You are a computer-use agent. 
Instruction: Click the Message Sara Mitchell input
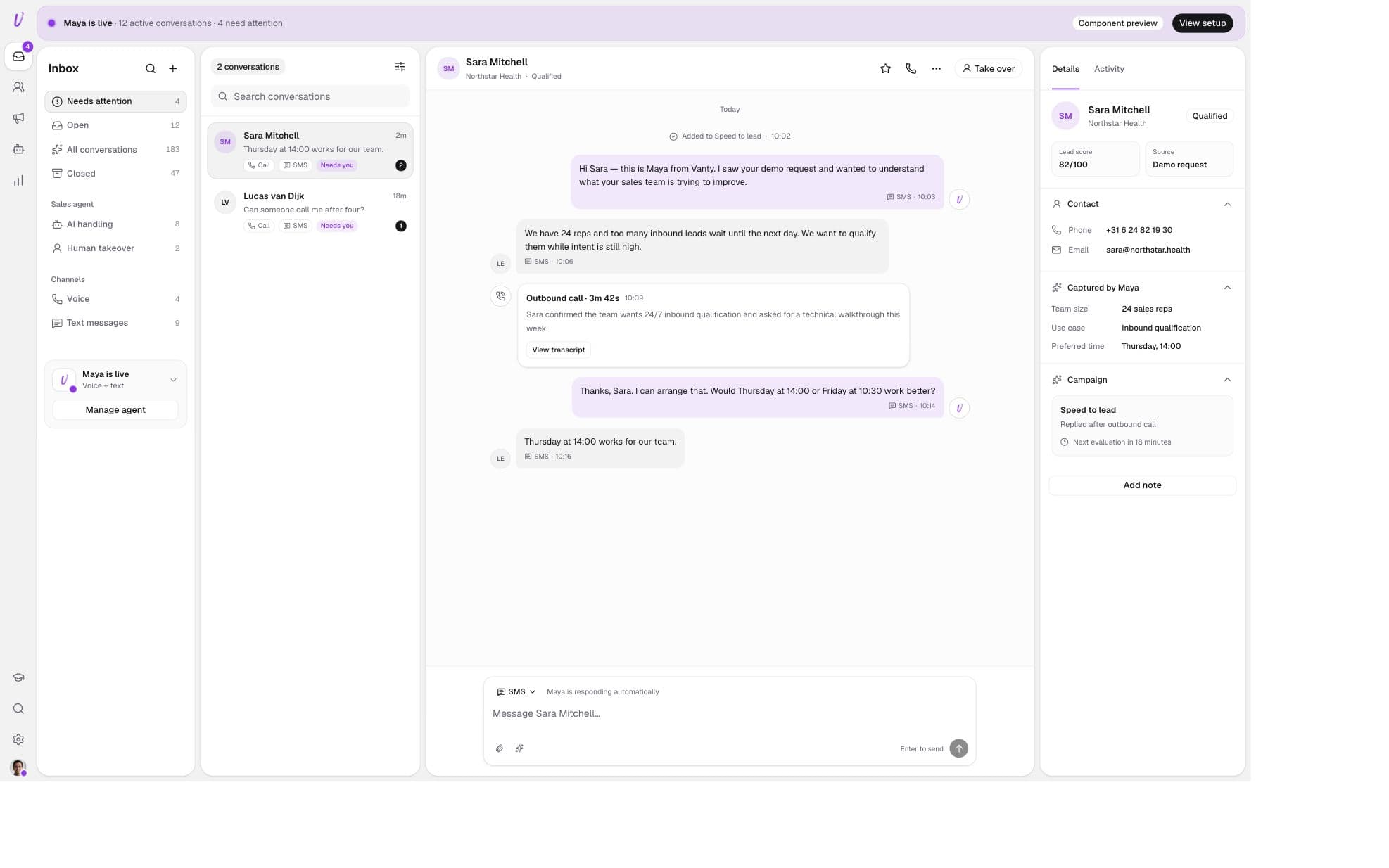(729, 713)
